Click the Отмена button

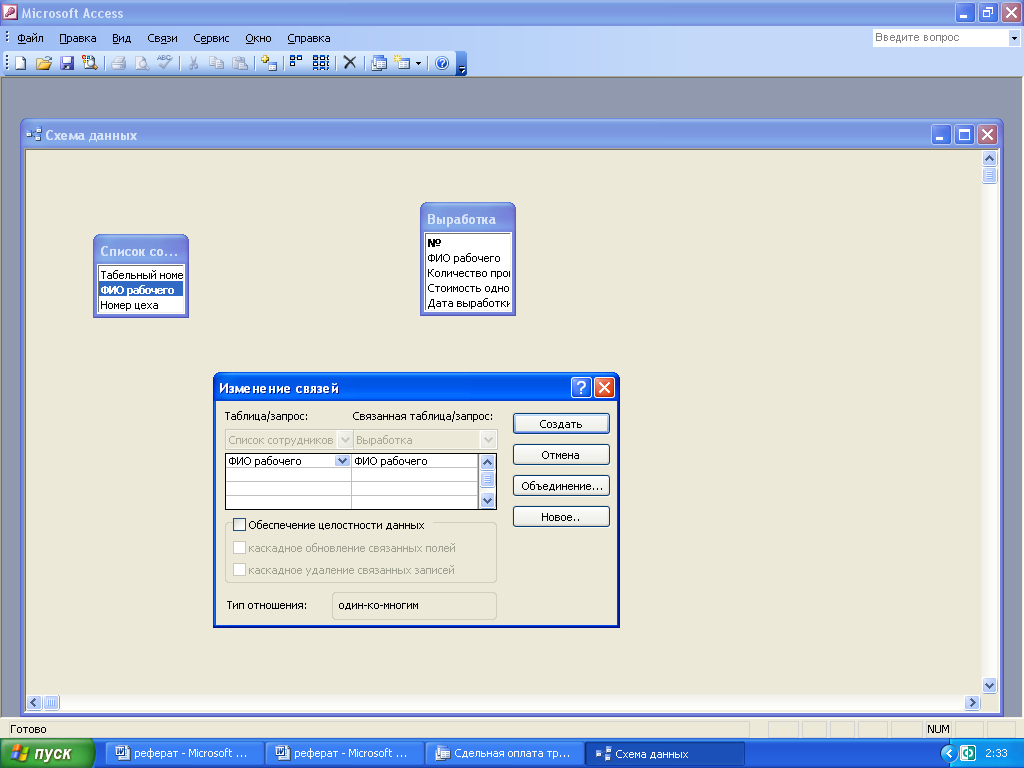(x=561, y=455)
